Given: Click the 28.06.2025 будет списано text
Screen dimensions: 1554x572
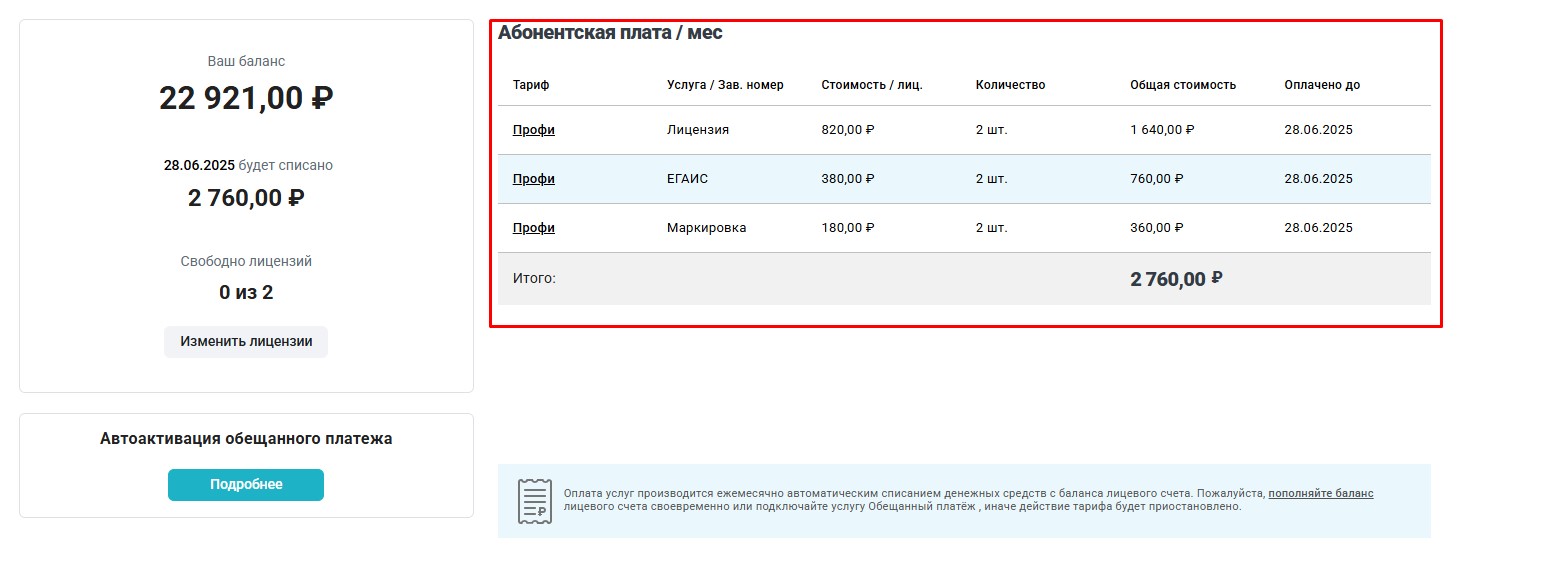Looking at the screenshot, I should point(248,165).
